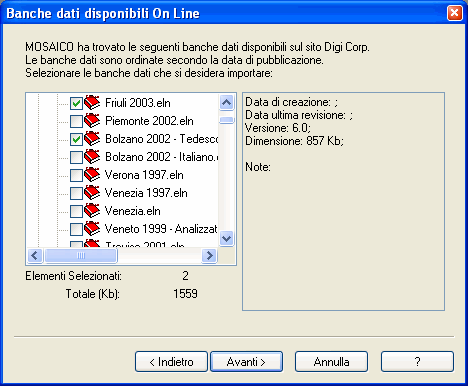Select the Veneto 1999 - Analizzat checkbox
468x386 pixels.
pos(76,229)
